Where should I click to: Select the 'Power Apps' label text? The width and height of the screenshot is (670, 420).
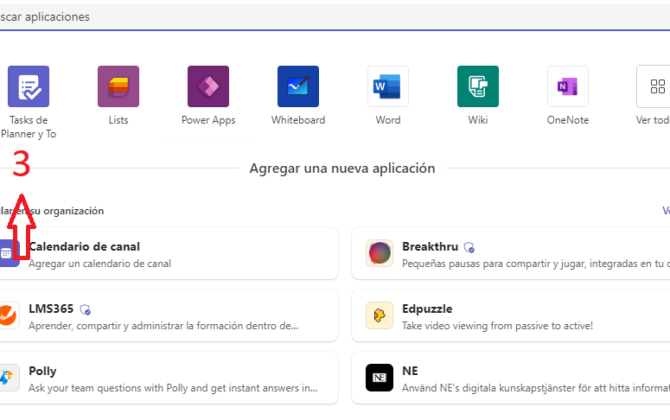click(208, 120)
